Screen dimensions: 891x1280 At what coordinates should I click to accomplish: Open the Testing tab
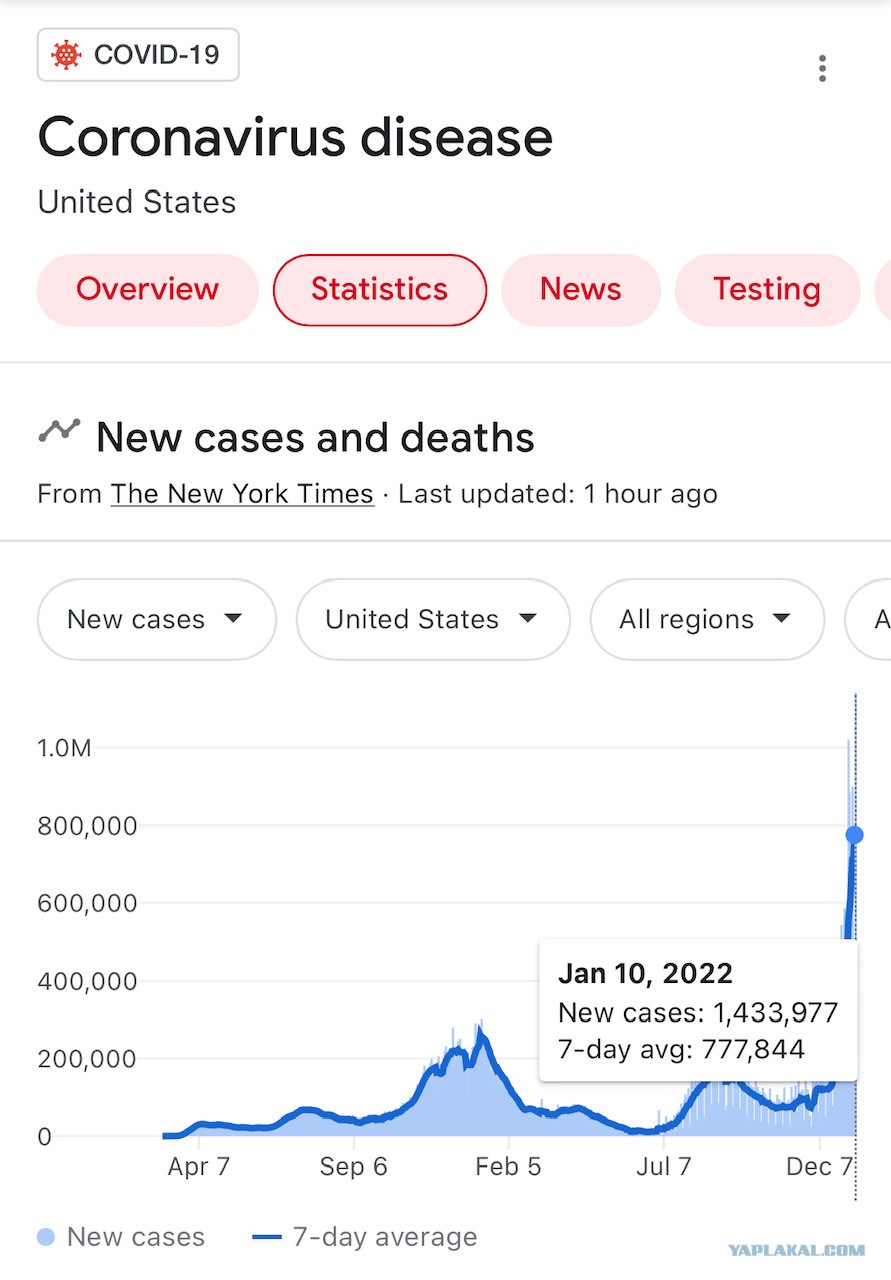[767, 290]
